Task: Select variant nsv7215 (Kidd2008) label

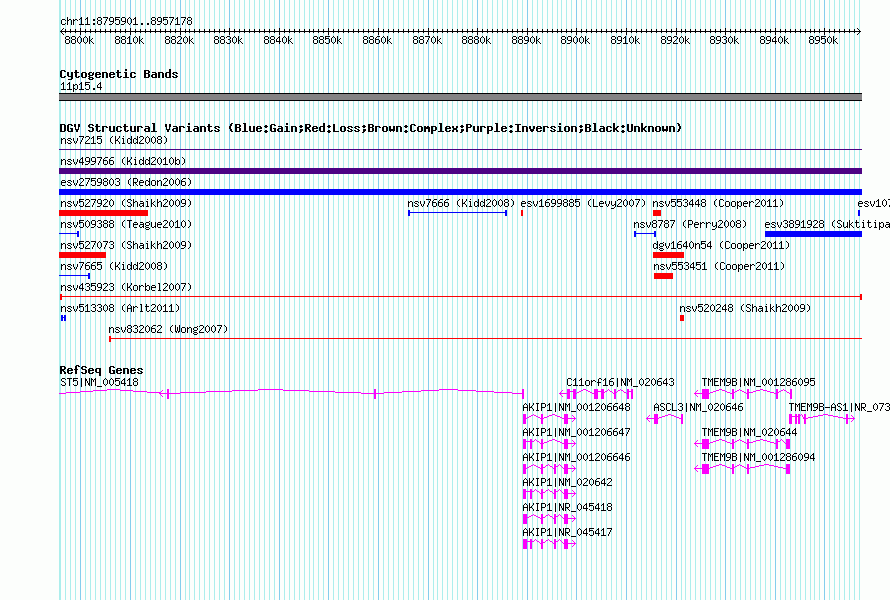Action: coord(114,140)
